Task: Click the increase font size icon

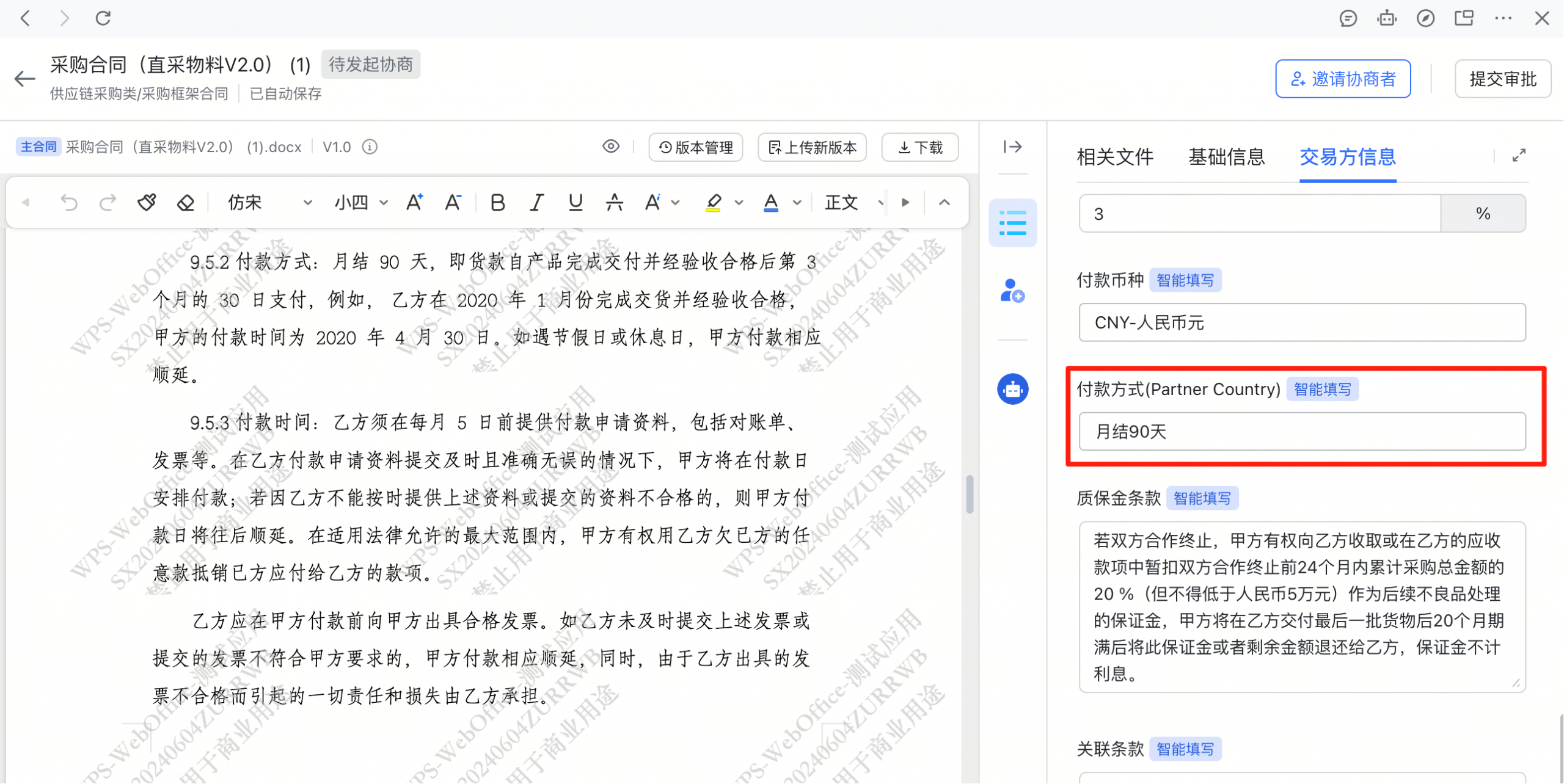Action: pos(415,202)
